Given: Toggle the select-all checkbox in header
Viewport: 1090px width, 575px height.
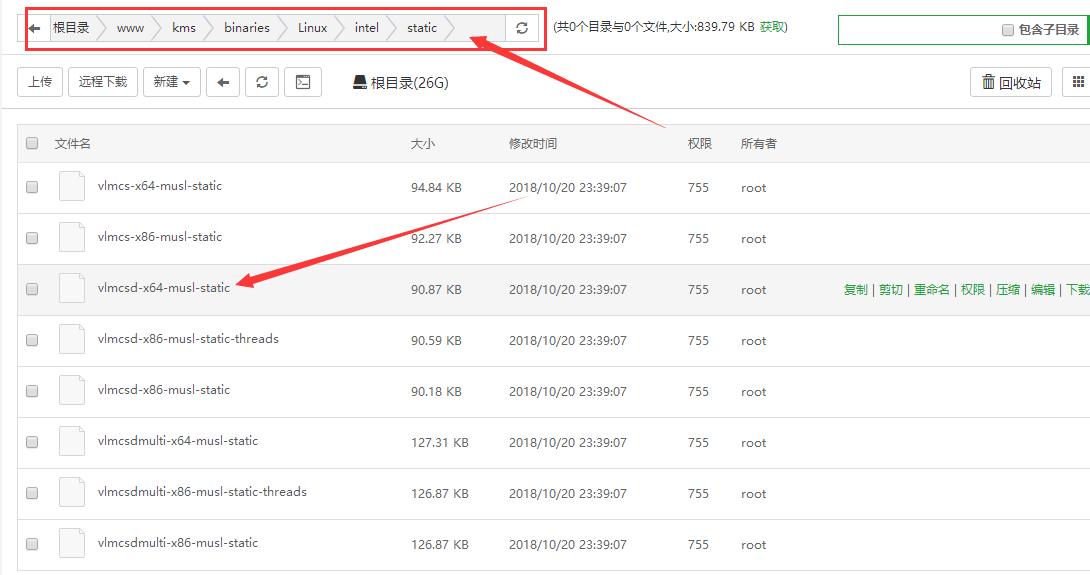Looking at the screenshot, I should pyautogui.click(x=32, y=143).
